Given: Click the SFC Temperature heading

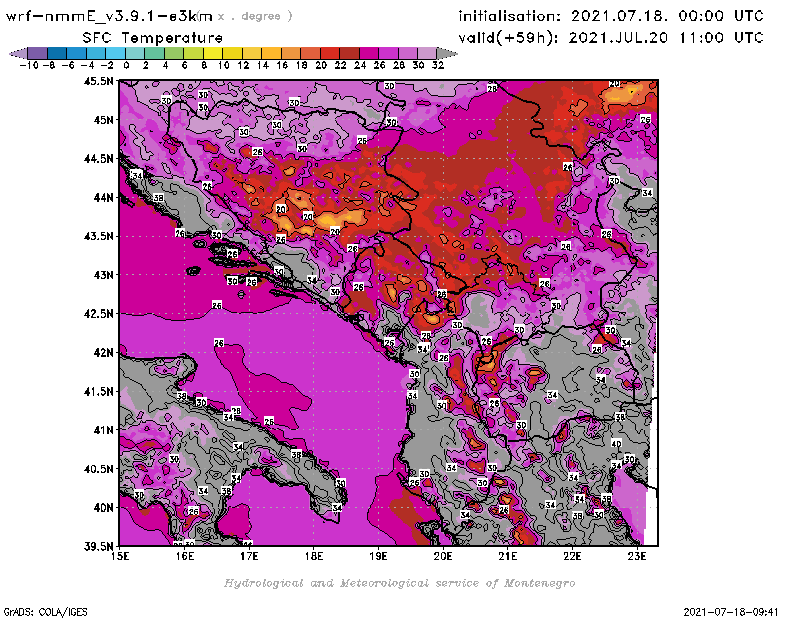Looking at the screenshot, I should point(153,38).
